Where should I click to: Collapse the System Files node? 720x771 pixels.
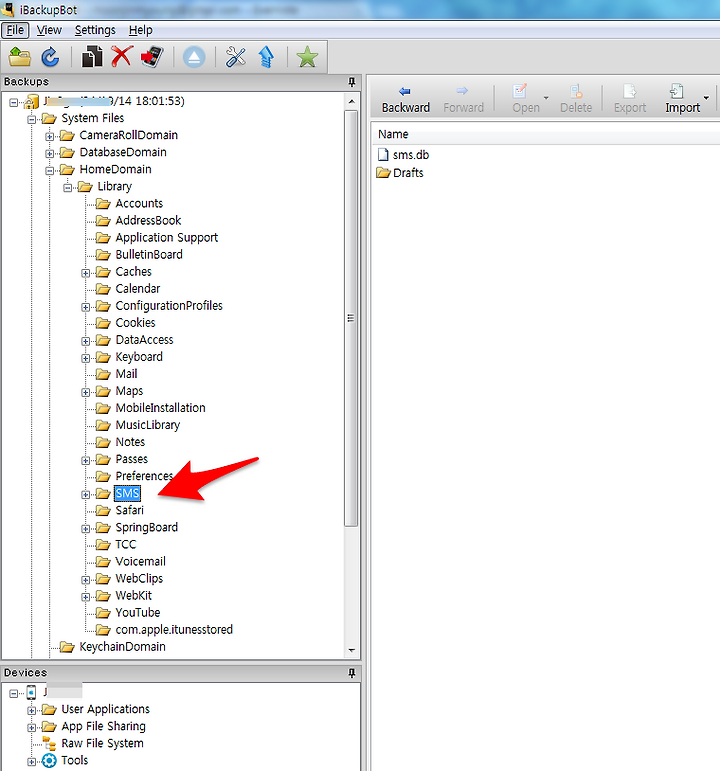pyautogui.click(x=31, y=119)
